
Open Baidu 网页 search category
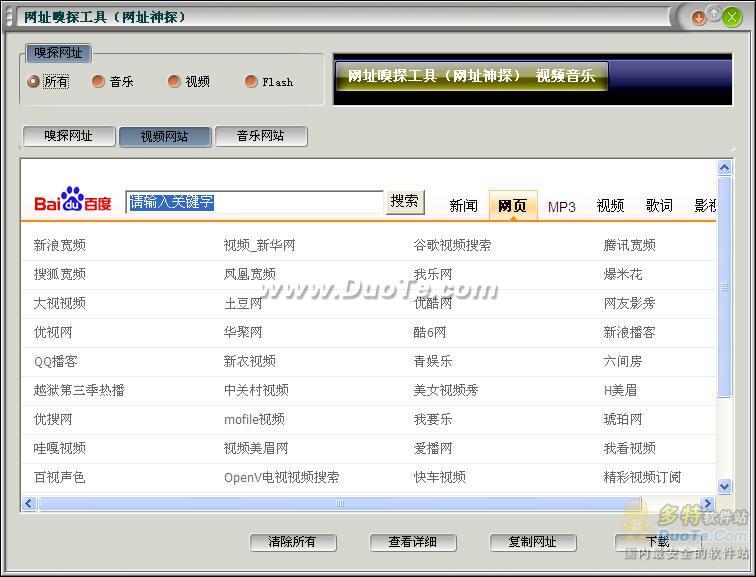point(513,206)
